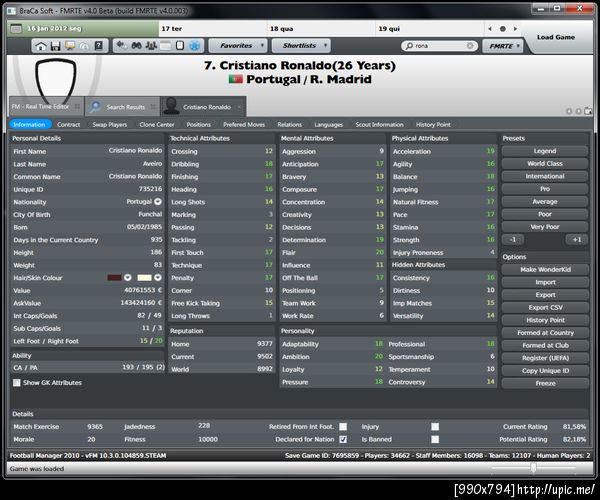Switch to FM - Real Time Editor tab
Viewport: 600px width, 500px height.
coord(45,106)
